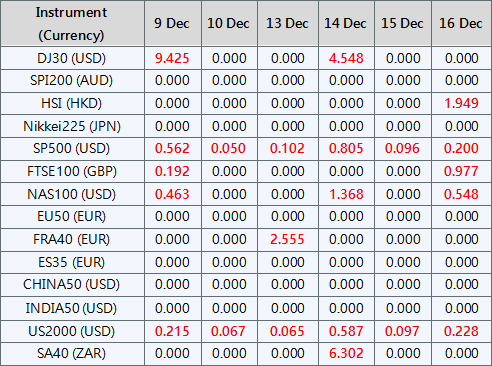This screenshot has width=492, height=366.
Task: Click the SA40 (ZAR) row label
Action: (71, 353)
